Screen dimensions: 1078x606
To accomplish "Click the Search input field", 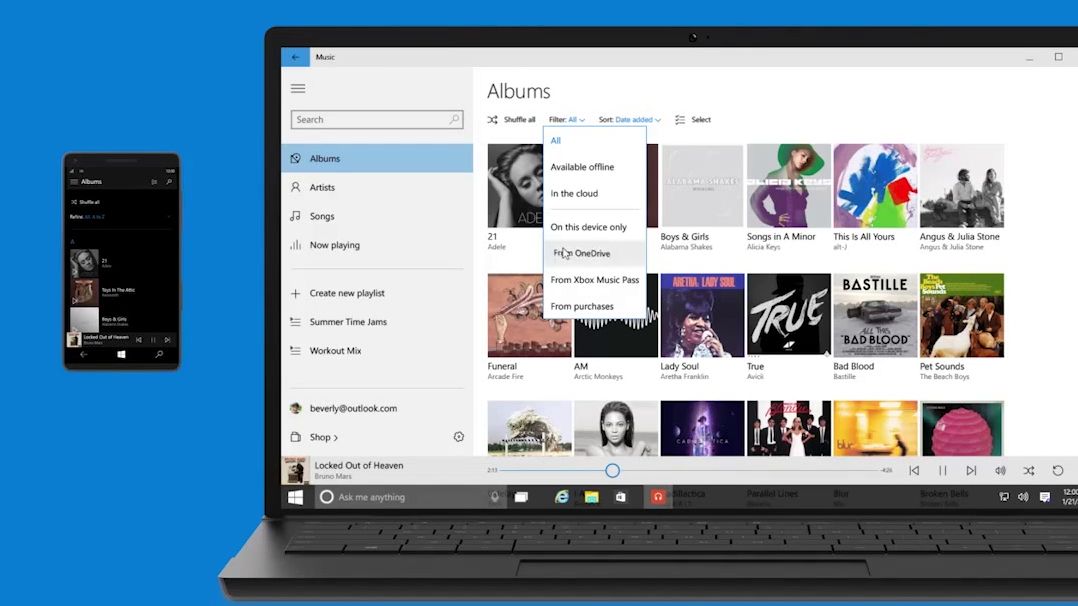I will coord(377,120).
